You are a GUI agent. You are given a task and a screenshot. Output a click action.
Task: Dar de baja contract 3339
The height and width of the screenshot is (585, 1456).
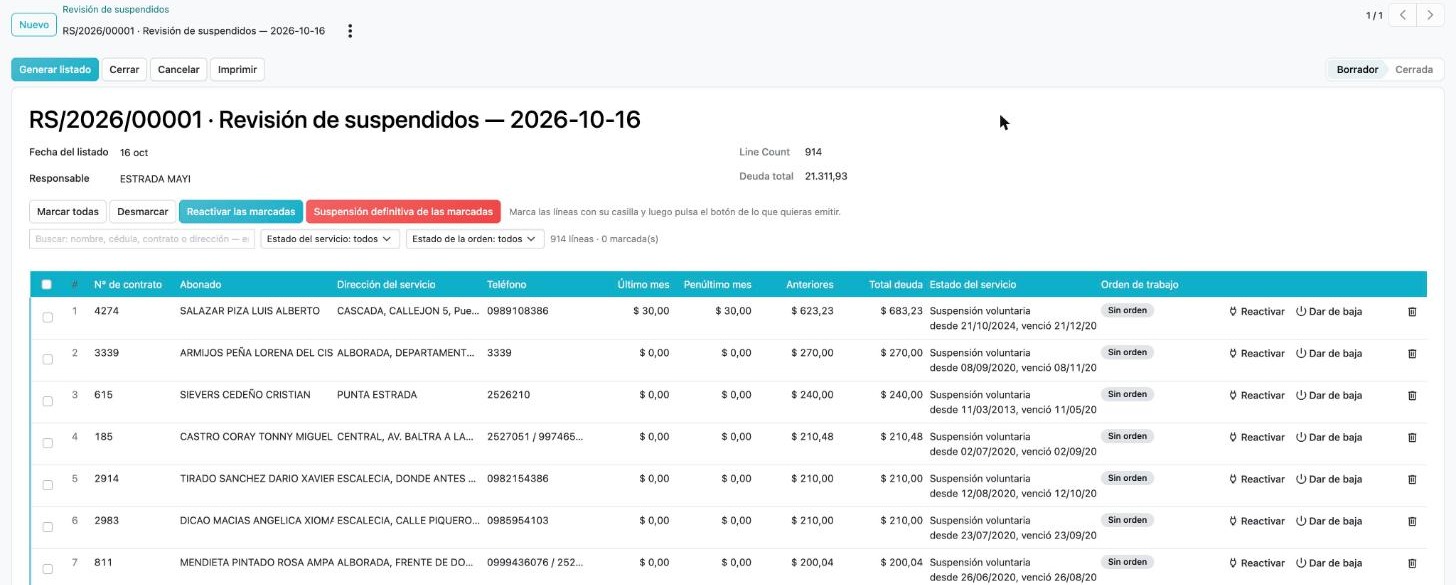pos(1329,354)
